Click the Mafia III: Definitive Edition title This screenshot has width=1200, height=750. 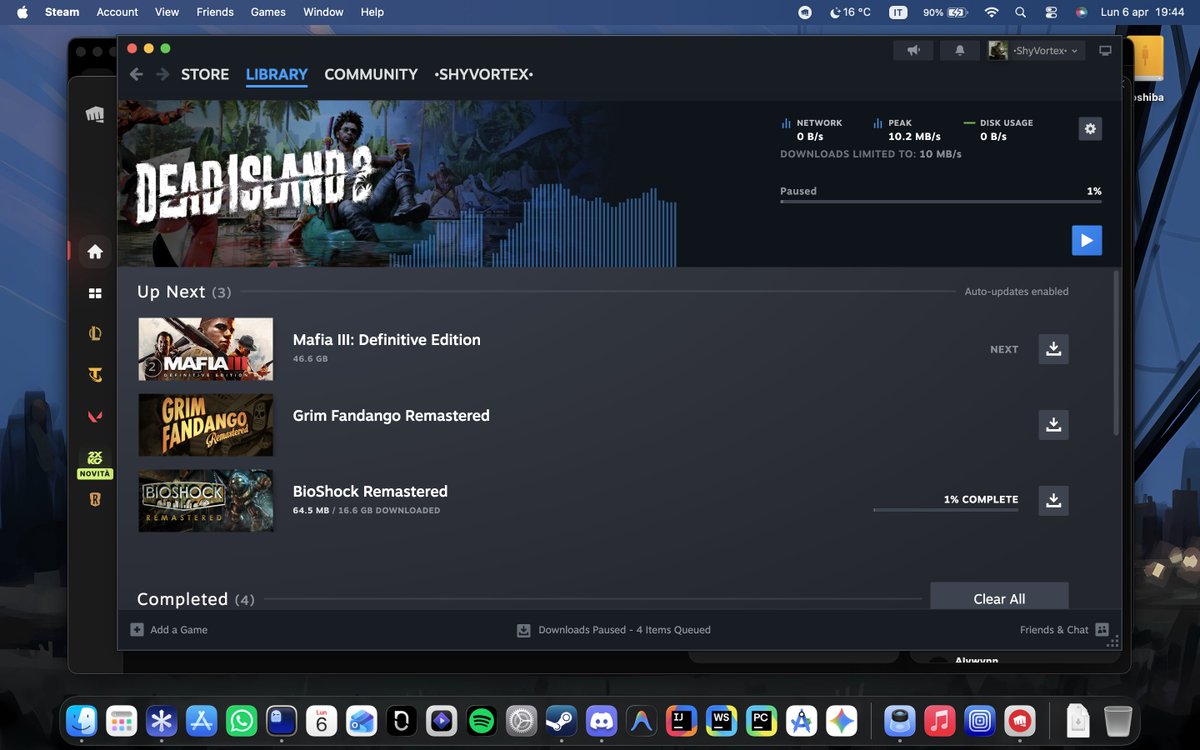(x=387, y=340)
